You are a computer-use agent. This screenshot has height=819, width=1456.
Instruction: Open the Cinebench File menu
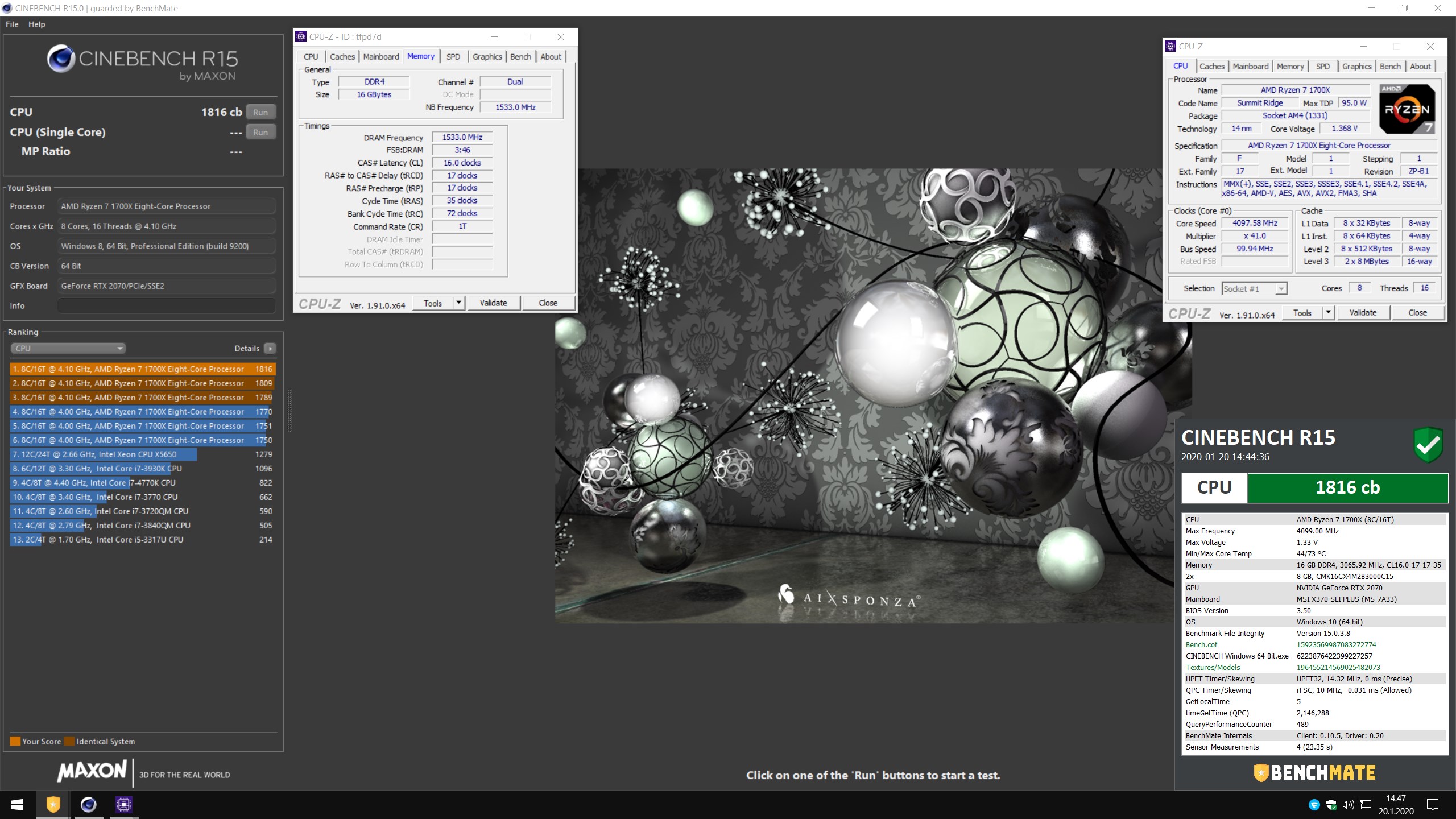click(x=12, y=24)
